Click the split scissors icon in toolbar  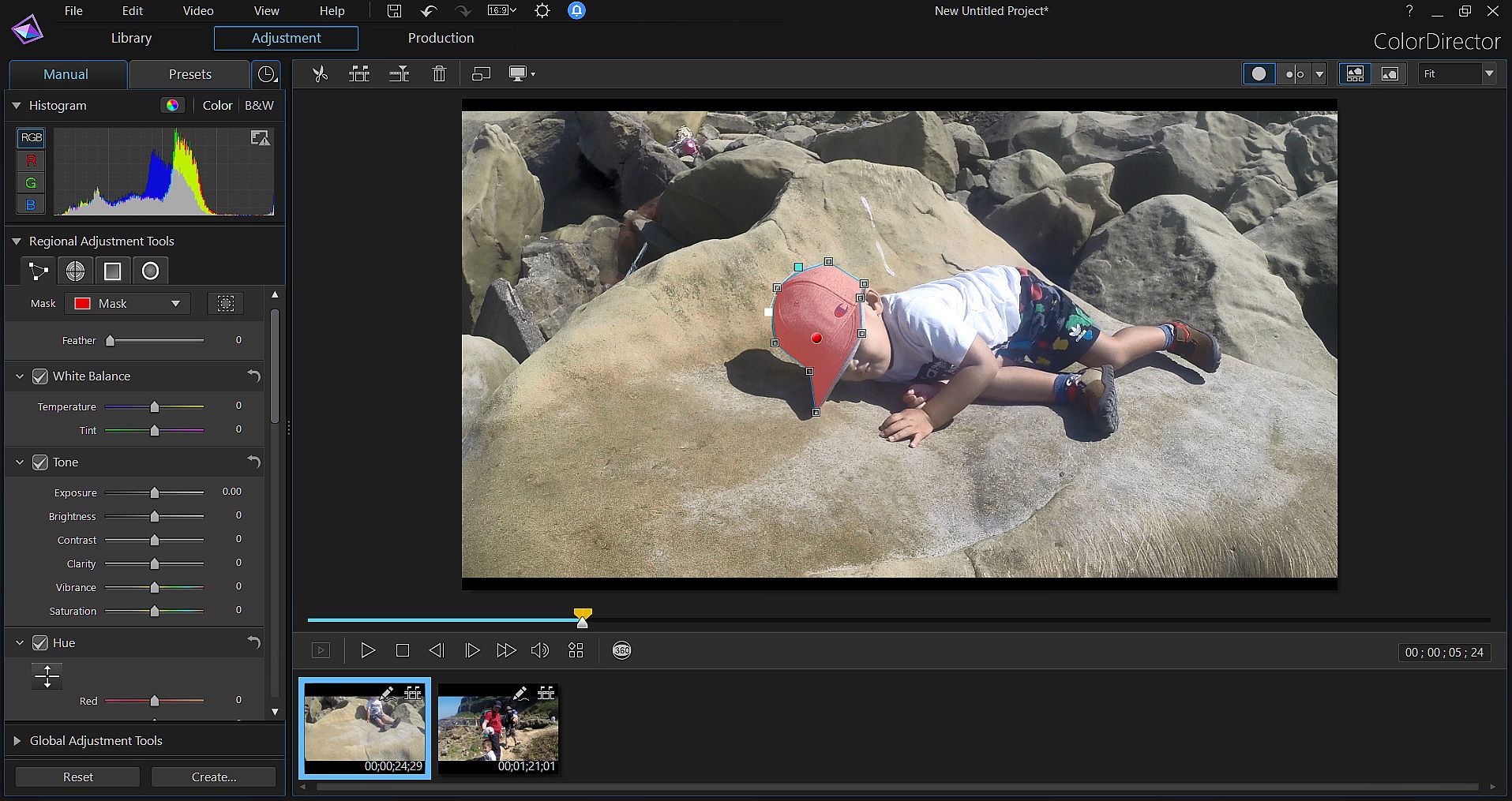coord(320,74)
